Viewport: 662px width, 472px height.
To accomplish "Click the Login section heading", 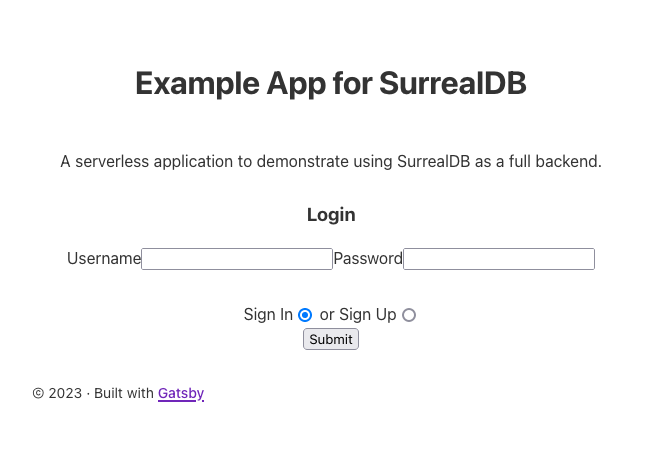I will click(331, 214).
